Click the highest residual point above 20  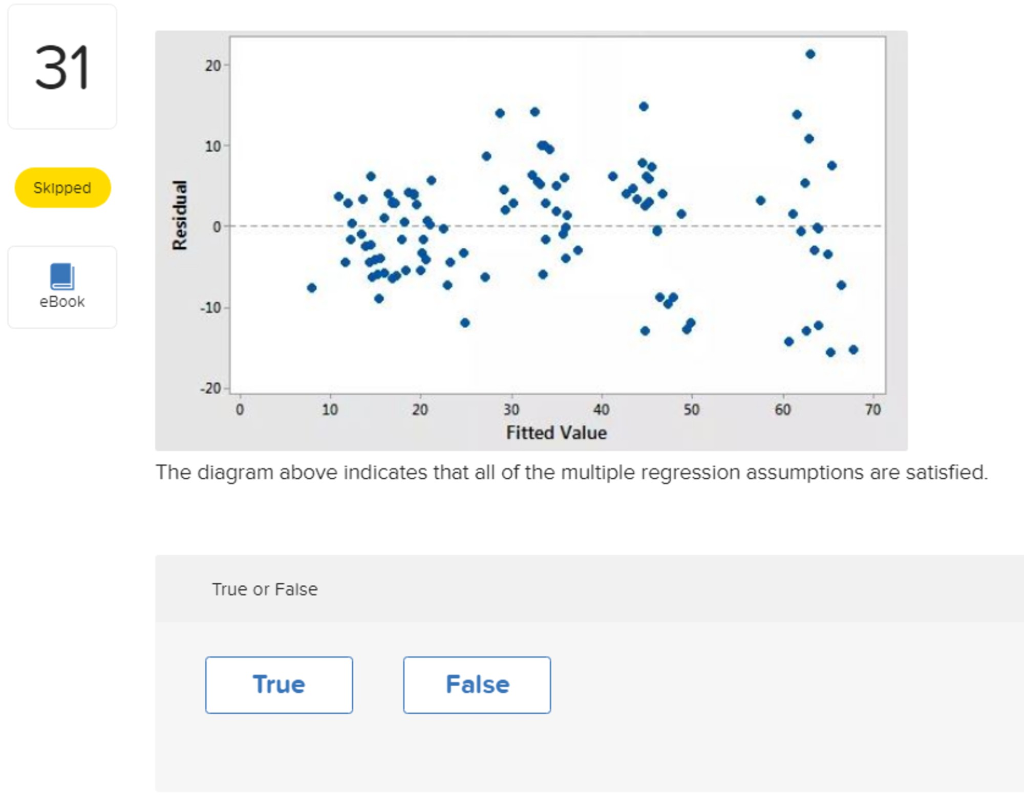click(810, 54)
